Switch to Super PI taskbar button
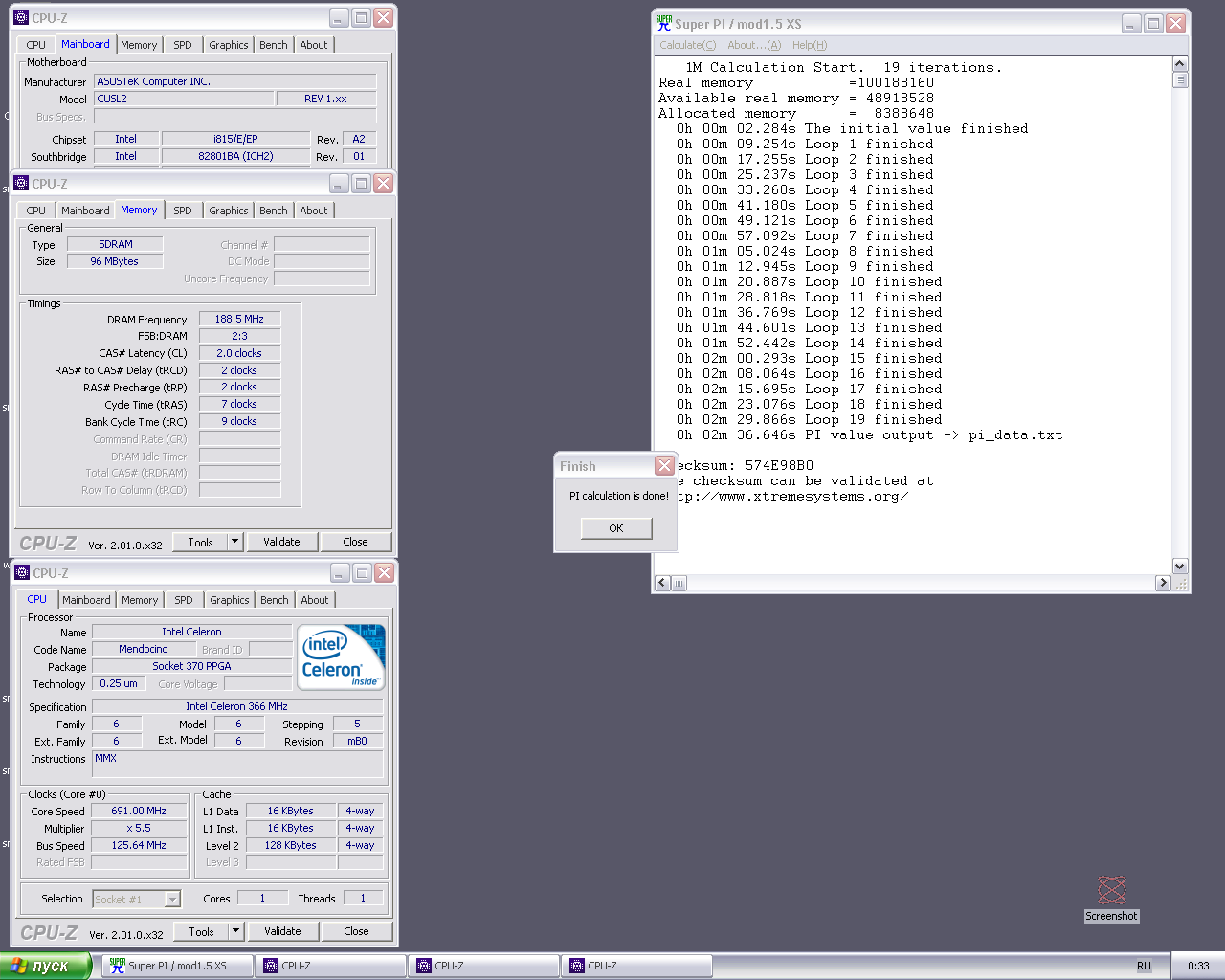The width and height of the screenshot is (1225, 980). (x=177, y=966)
